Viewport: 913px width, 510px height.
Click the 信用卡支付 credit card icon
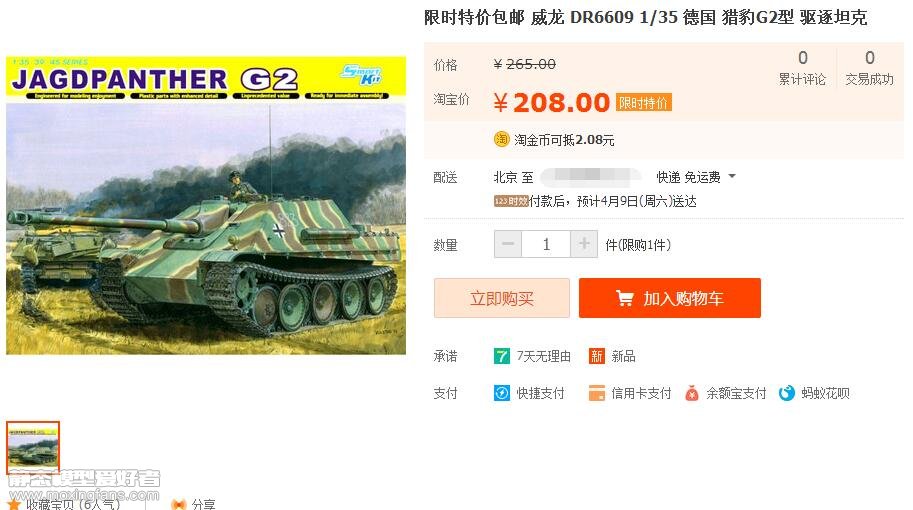[596, 393]
